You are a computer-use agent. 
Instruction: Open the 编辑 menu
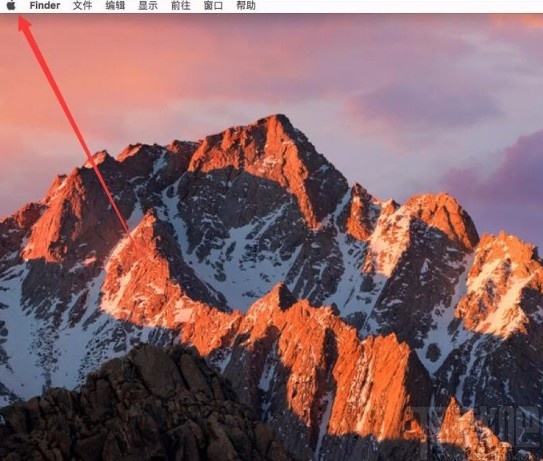point(115,6)
